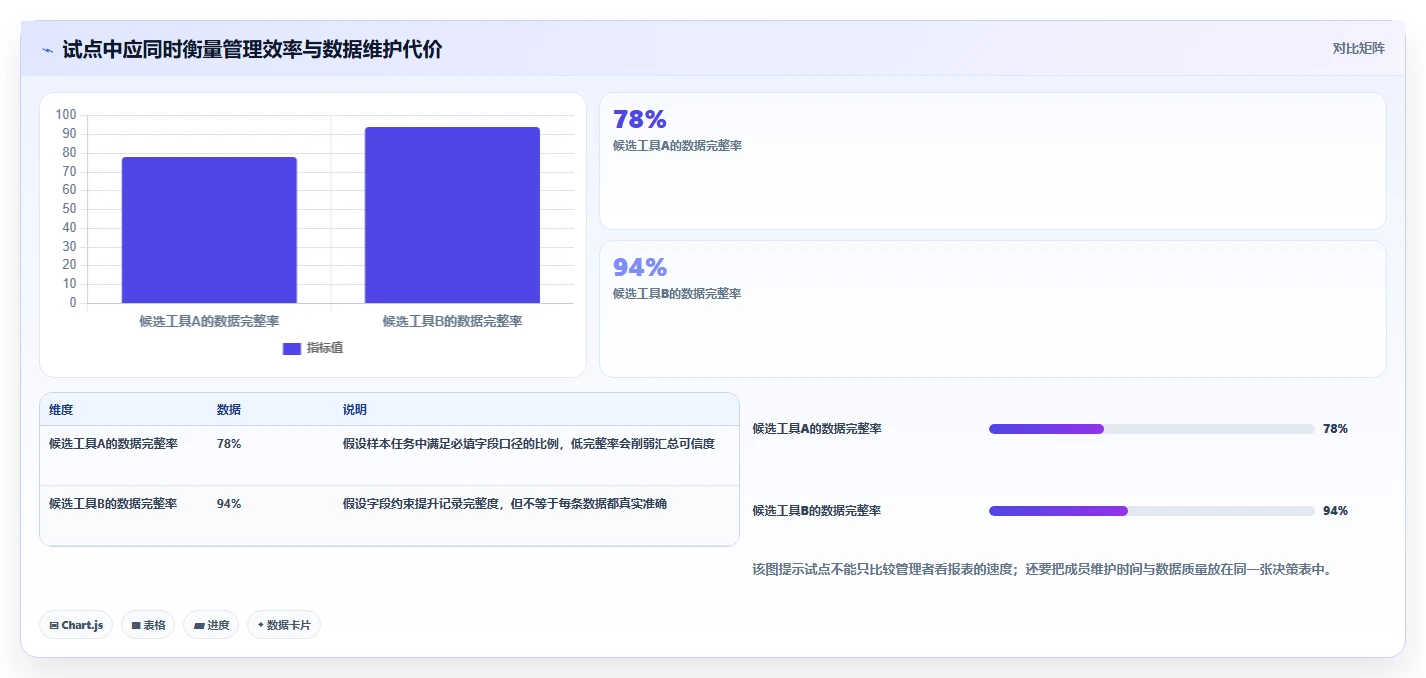Screen dimensions: 1426x678
Task: Click the 数据 column header
Action: (x=229, y=410)
